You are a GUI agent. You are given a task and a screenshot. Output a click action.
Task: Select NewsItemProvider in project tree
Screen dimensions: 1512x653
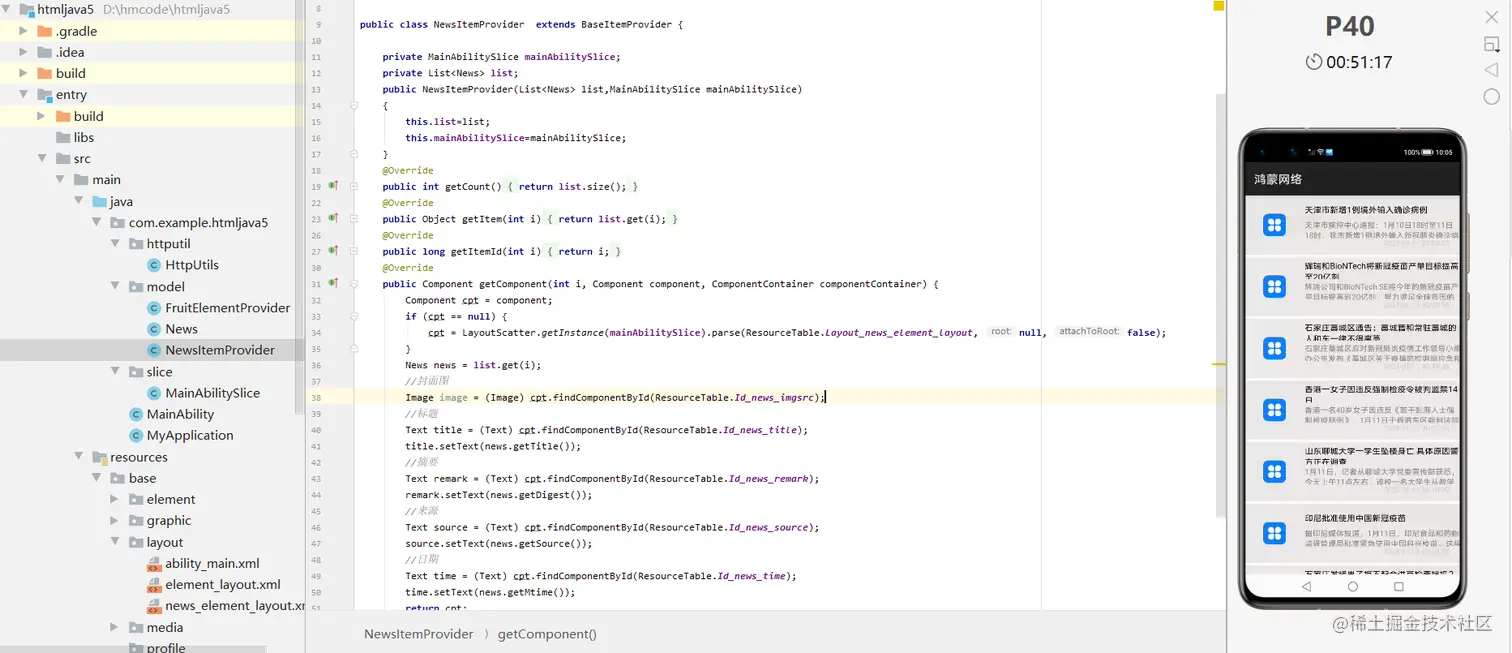click(220, 350)
